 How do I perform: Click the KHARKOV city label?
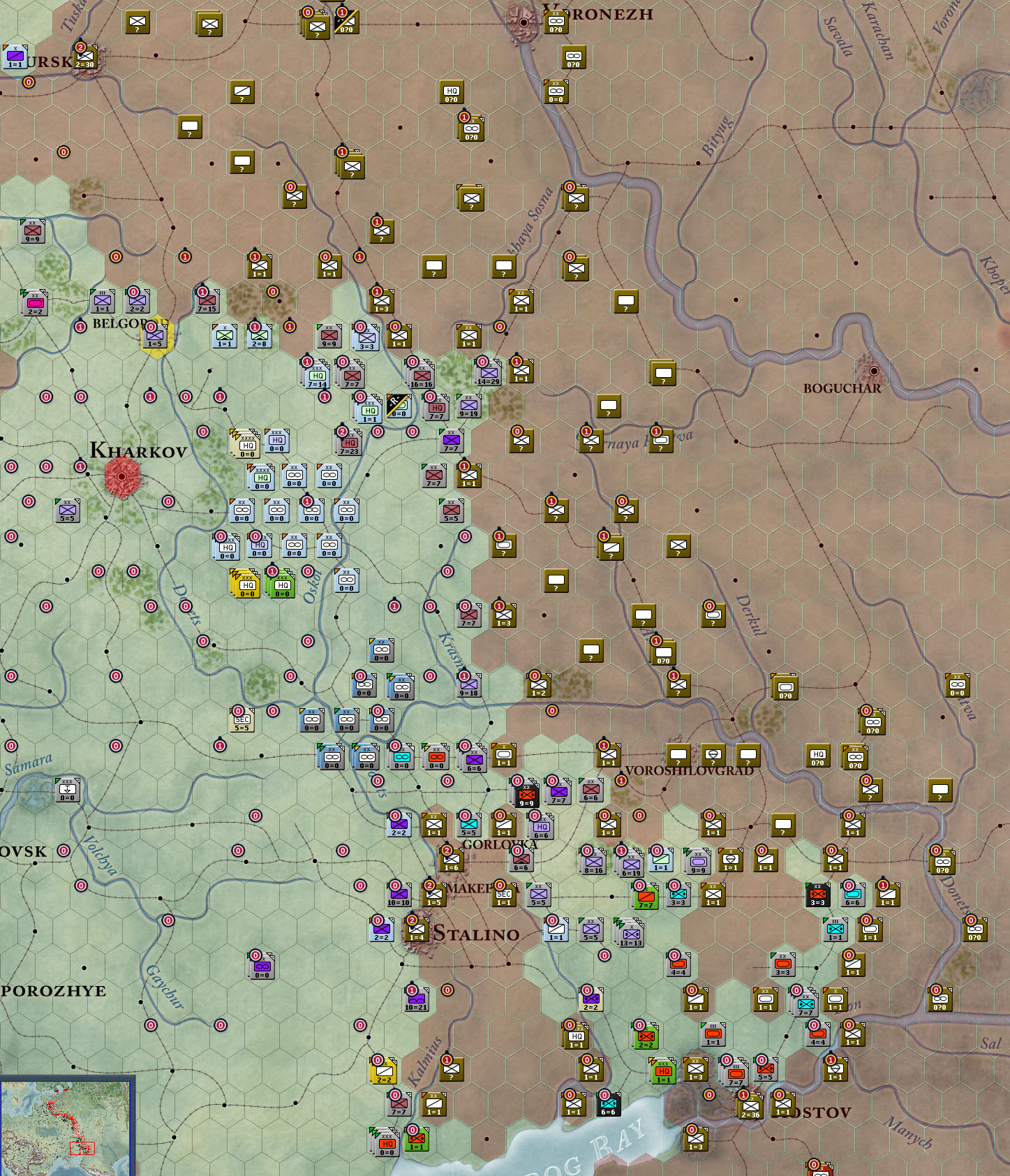pos(138,450)
